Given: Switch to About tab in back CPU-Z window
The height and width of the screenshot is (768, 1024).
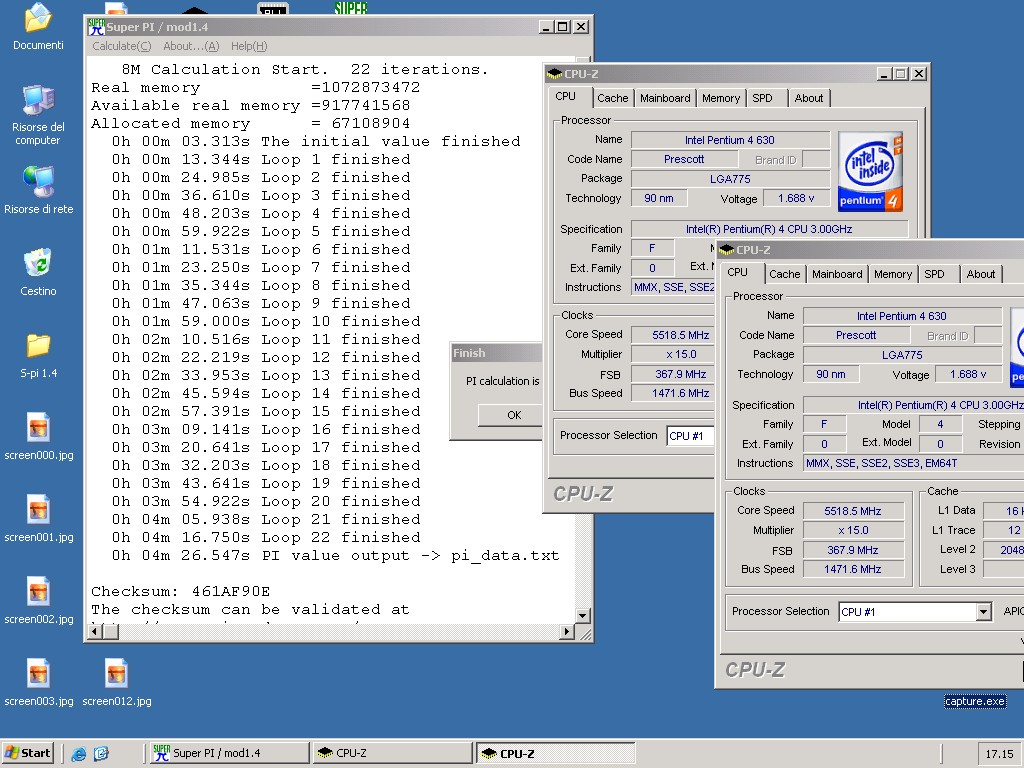Looking at the screenshot, I should point(808,98).
